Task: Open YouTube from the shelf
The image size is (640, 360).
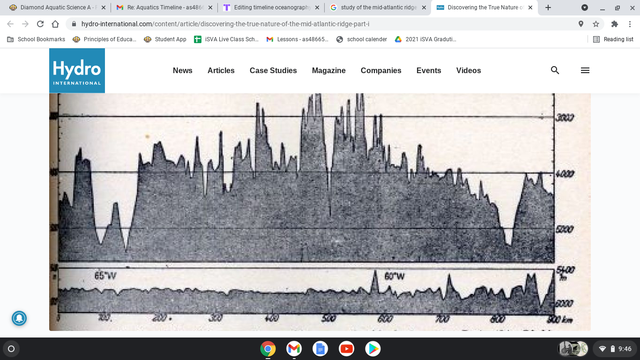Action: (346, 349)
